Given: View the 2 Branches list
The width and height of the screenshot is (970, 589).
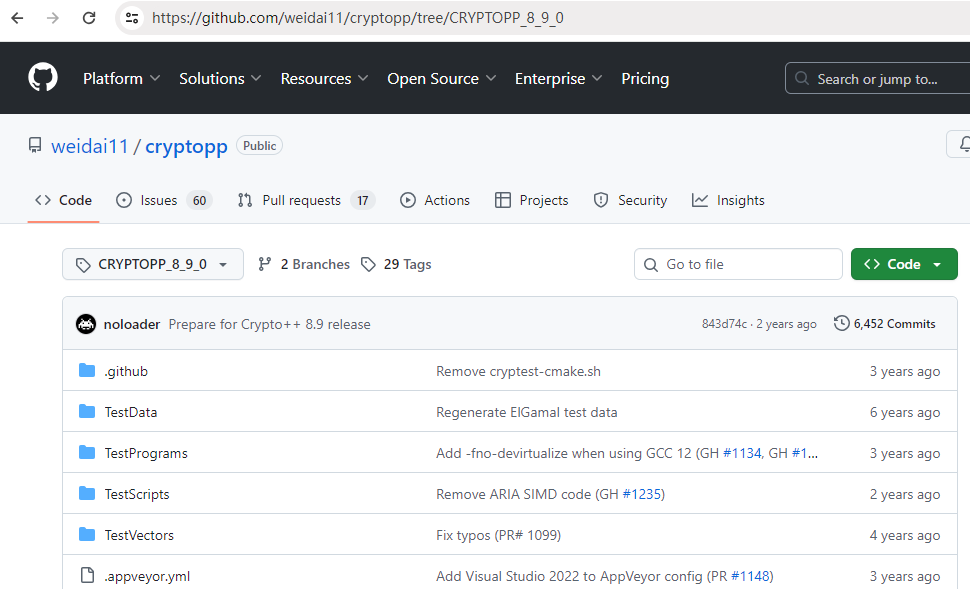Looking at the screenshot, I should pyautogui.click(x=304, y=264).
